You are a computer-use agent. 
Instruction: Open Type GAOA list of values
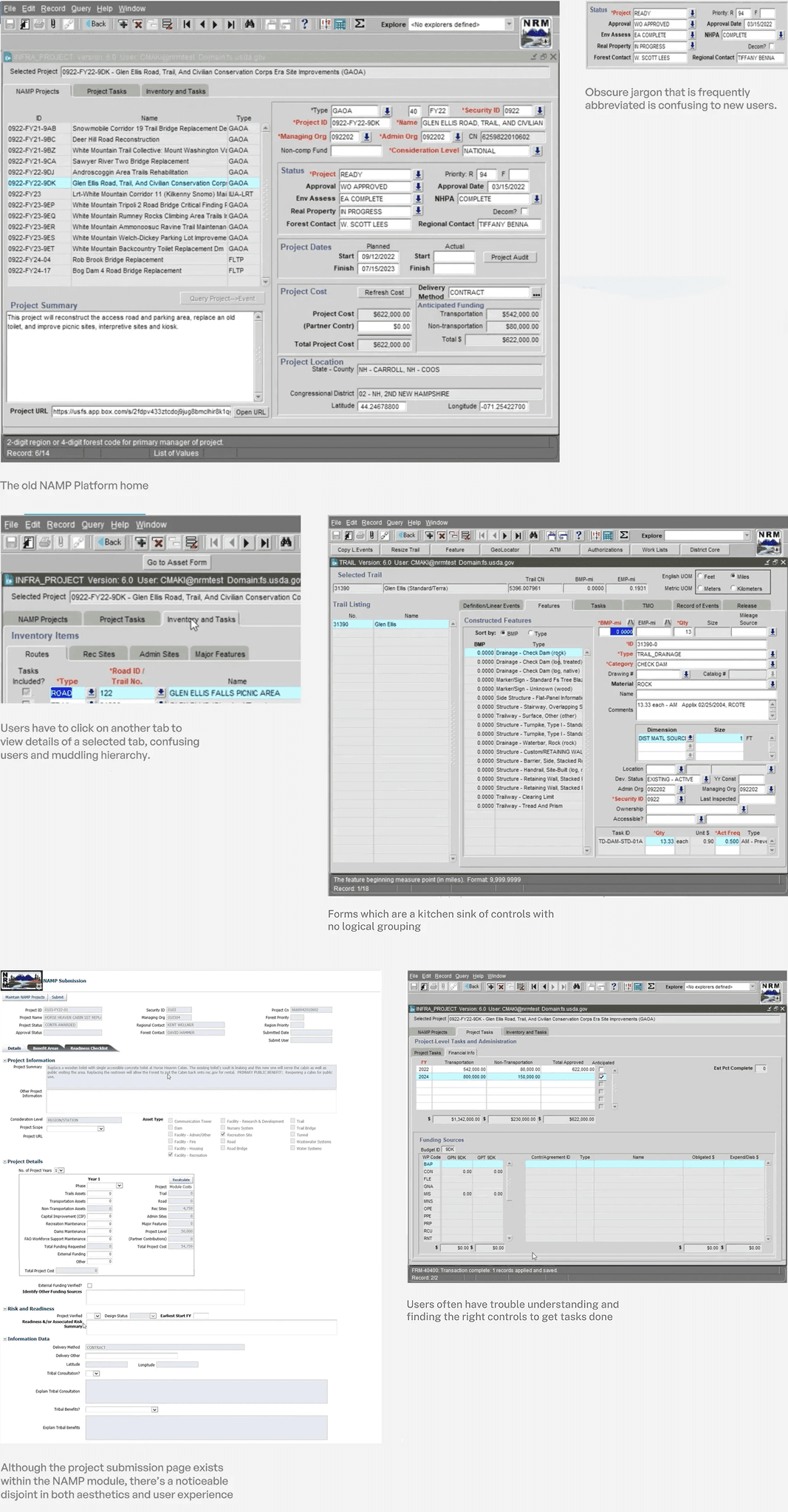point(386,111)
